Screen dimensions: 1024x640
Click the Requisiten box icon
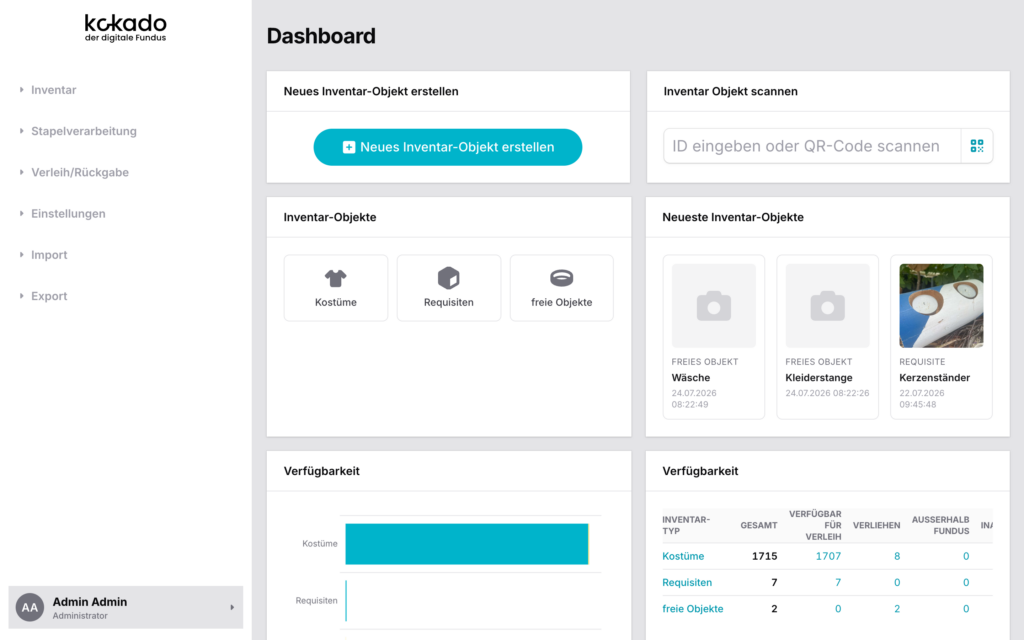click(449, 278)
